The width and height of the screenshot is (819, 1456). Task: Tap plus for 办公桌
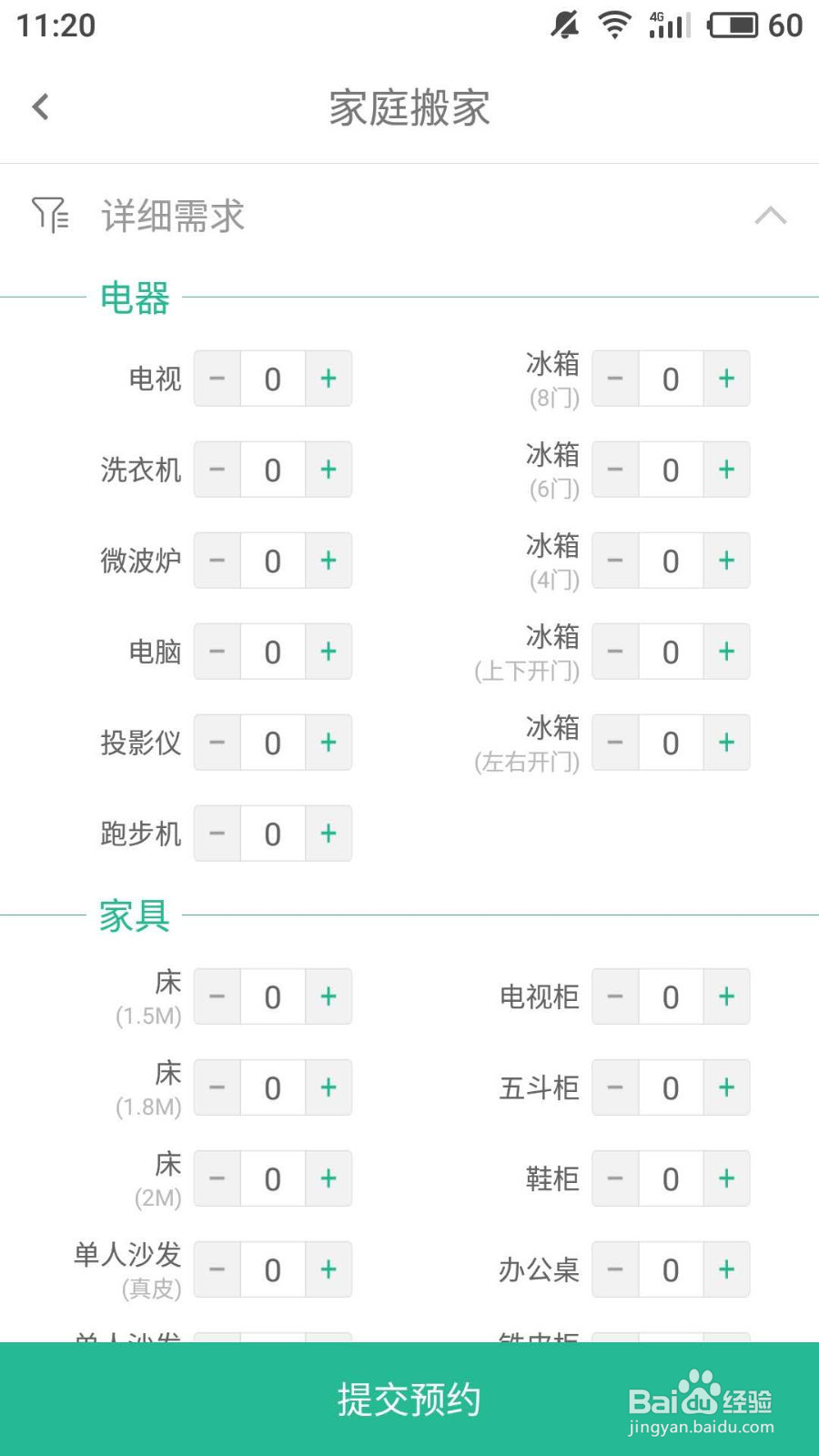click(726, 1269)
